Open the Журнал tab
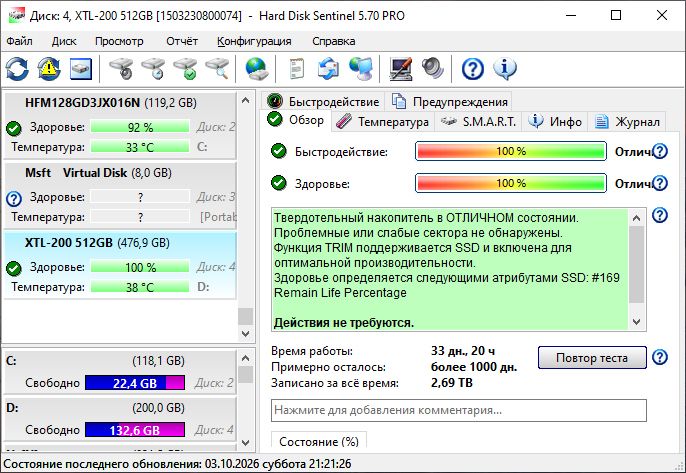Viewport: 686px width, 473px height. (x=627, y=122)
